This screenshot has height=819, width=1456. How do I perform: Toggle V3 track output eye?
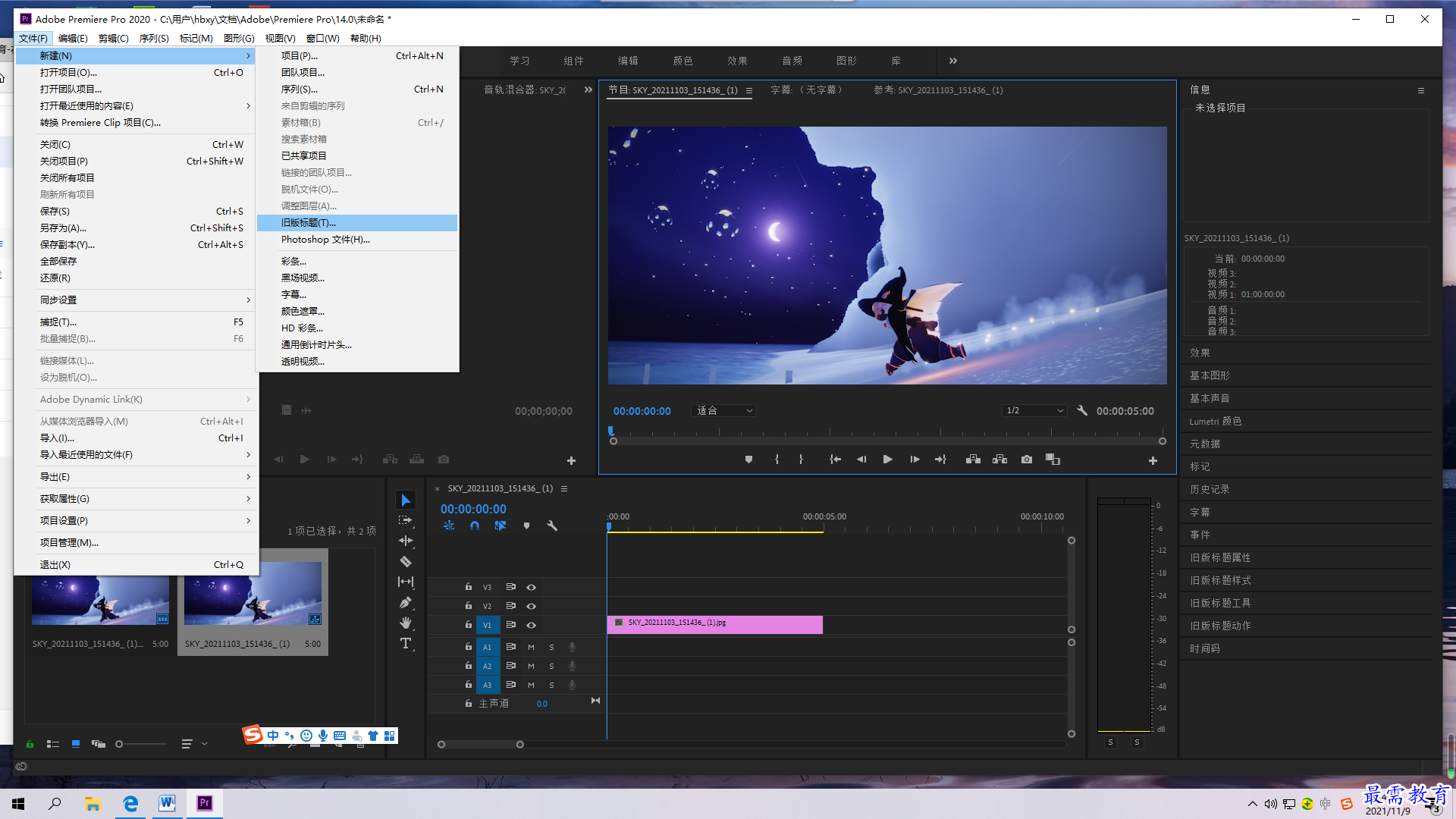[x=532, y=587]
